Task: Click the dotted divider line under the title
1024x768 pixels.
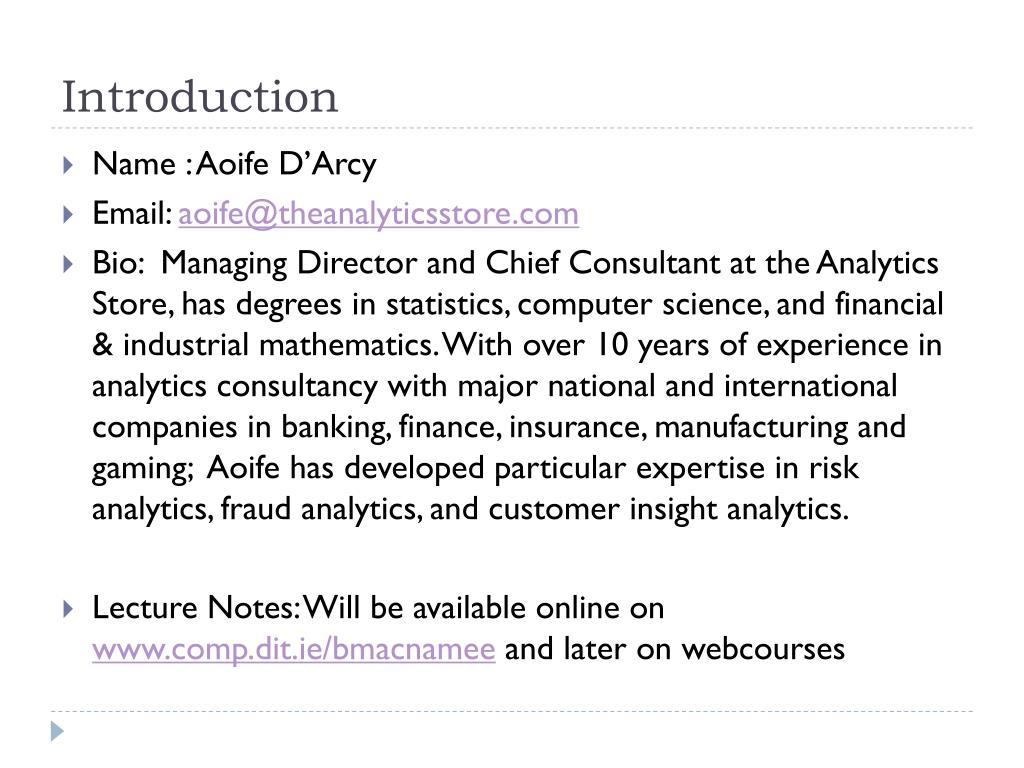Action: (x=512, y=128)
